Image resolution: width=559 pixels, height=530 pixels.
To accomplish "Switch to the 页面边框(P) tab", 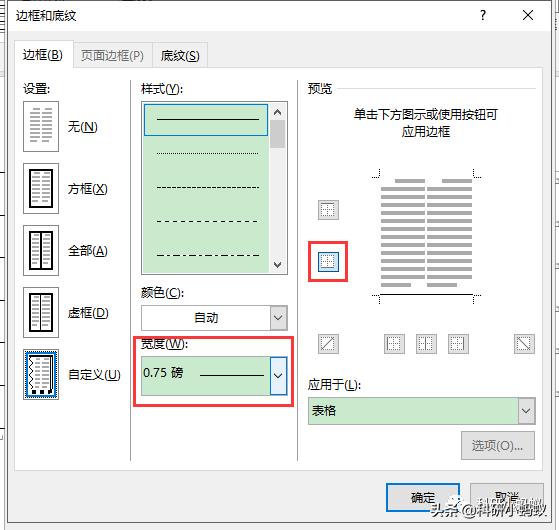I will click(112, 56).
